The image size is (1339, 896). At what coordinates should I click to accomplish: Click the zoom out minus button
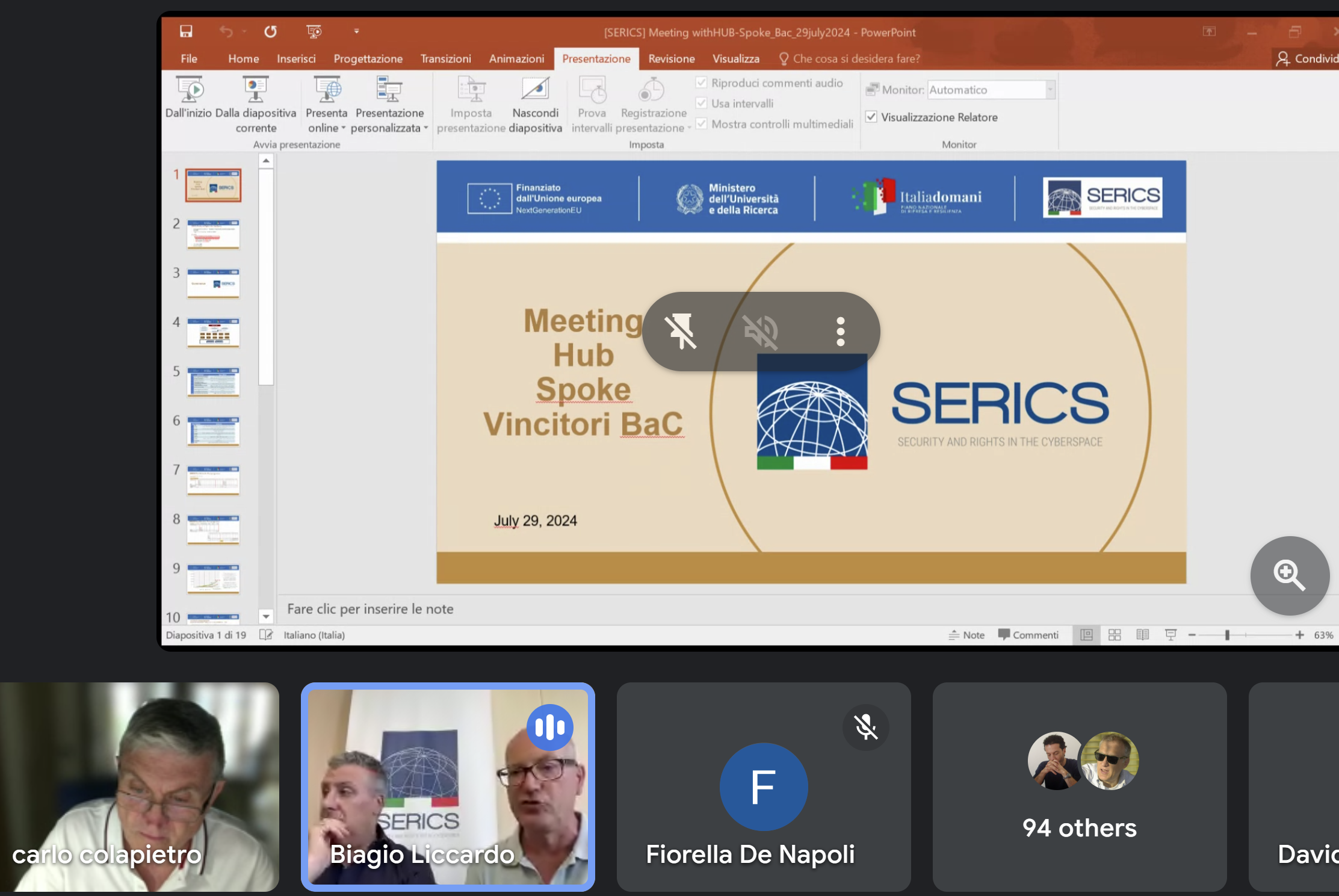click(1192, 635)
